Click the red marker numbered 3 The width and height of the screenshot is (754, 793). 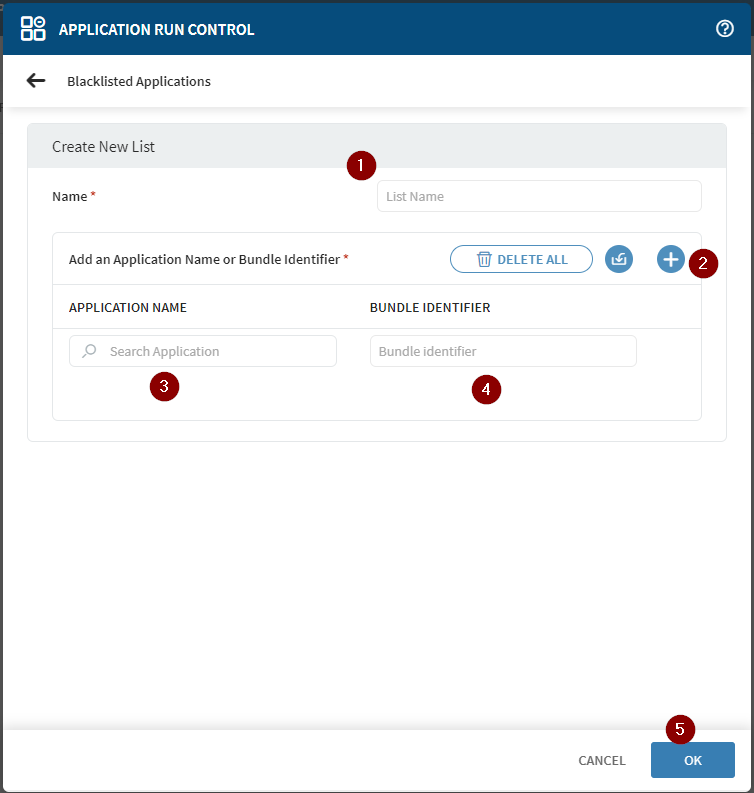pyautogui.click(x=164, y=387)
